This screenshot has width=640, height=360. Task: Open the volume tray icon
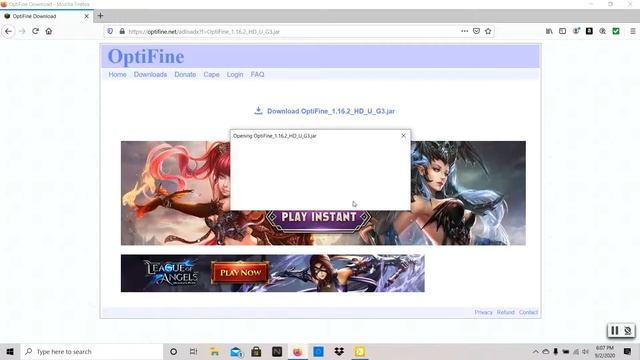586,351
